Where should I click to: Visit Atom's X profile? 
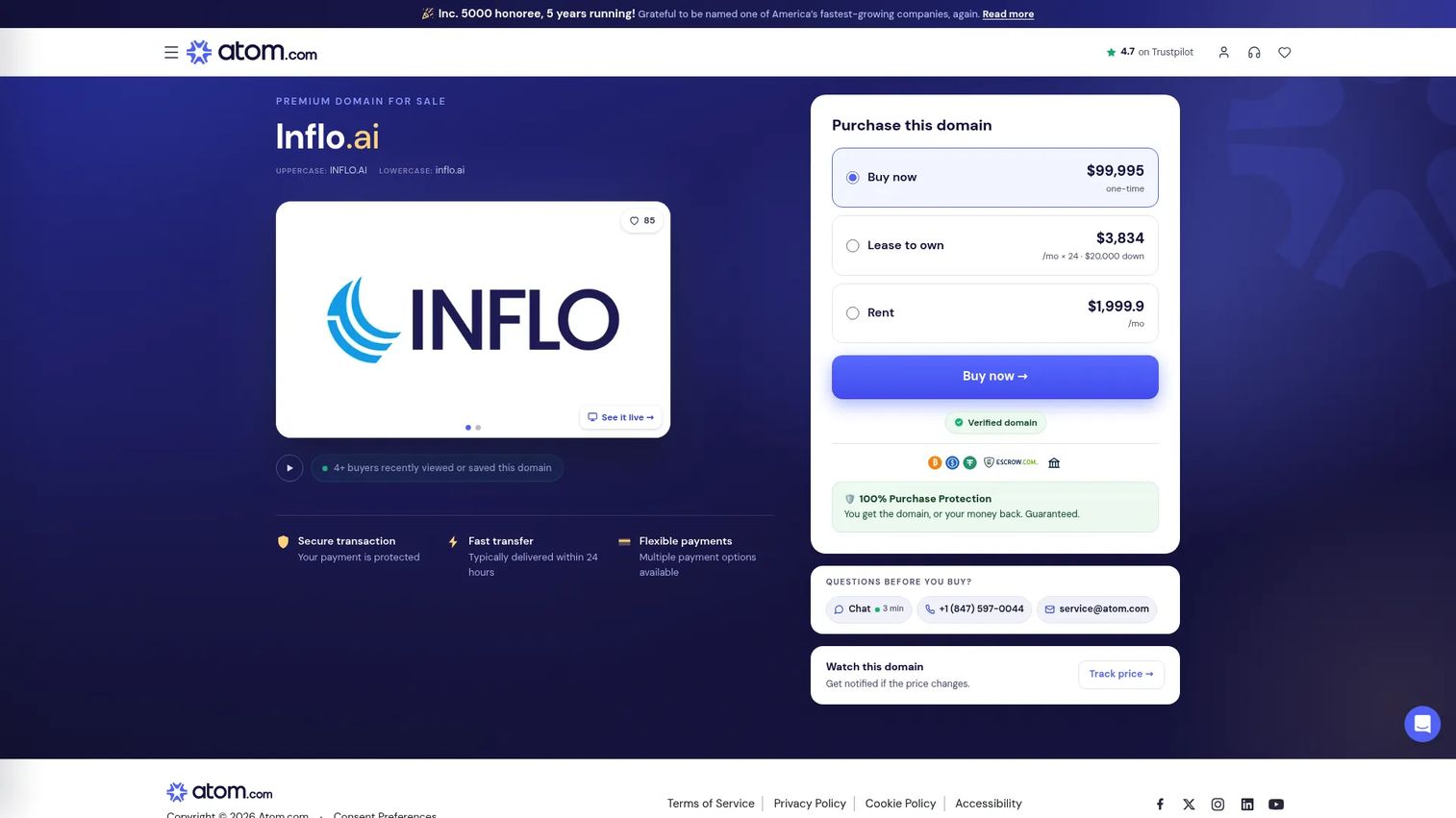click(x=1189, y=805)
